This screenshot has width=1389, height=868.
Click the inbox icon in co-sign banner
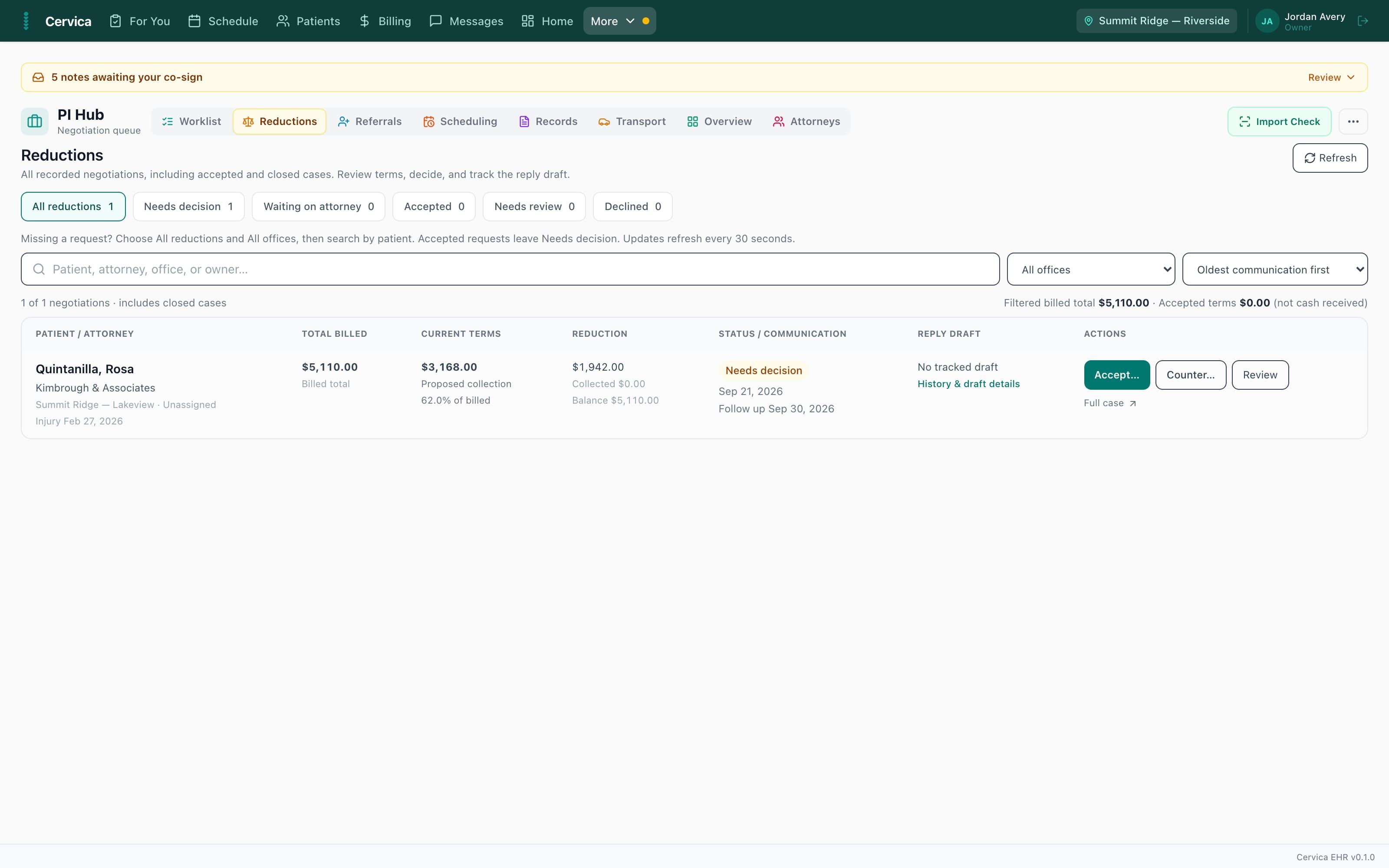[38, 78]
